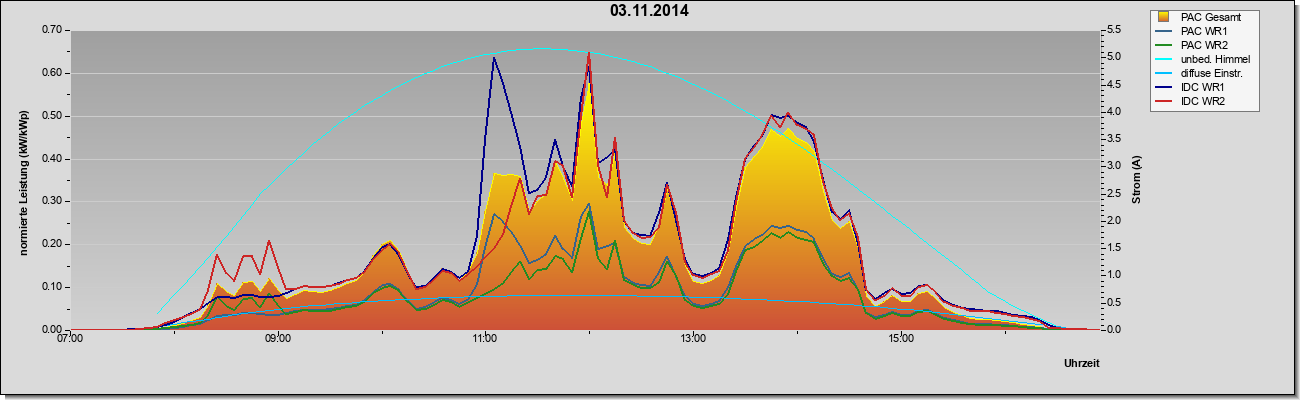Click the 0.30 gridline label on left axis
This screenshot has height=400, width=1300.
click(52, 201)
